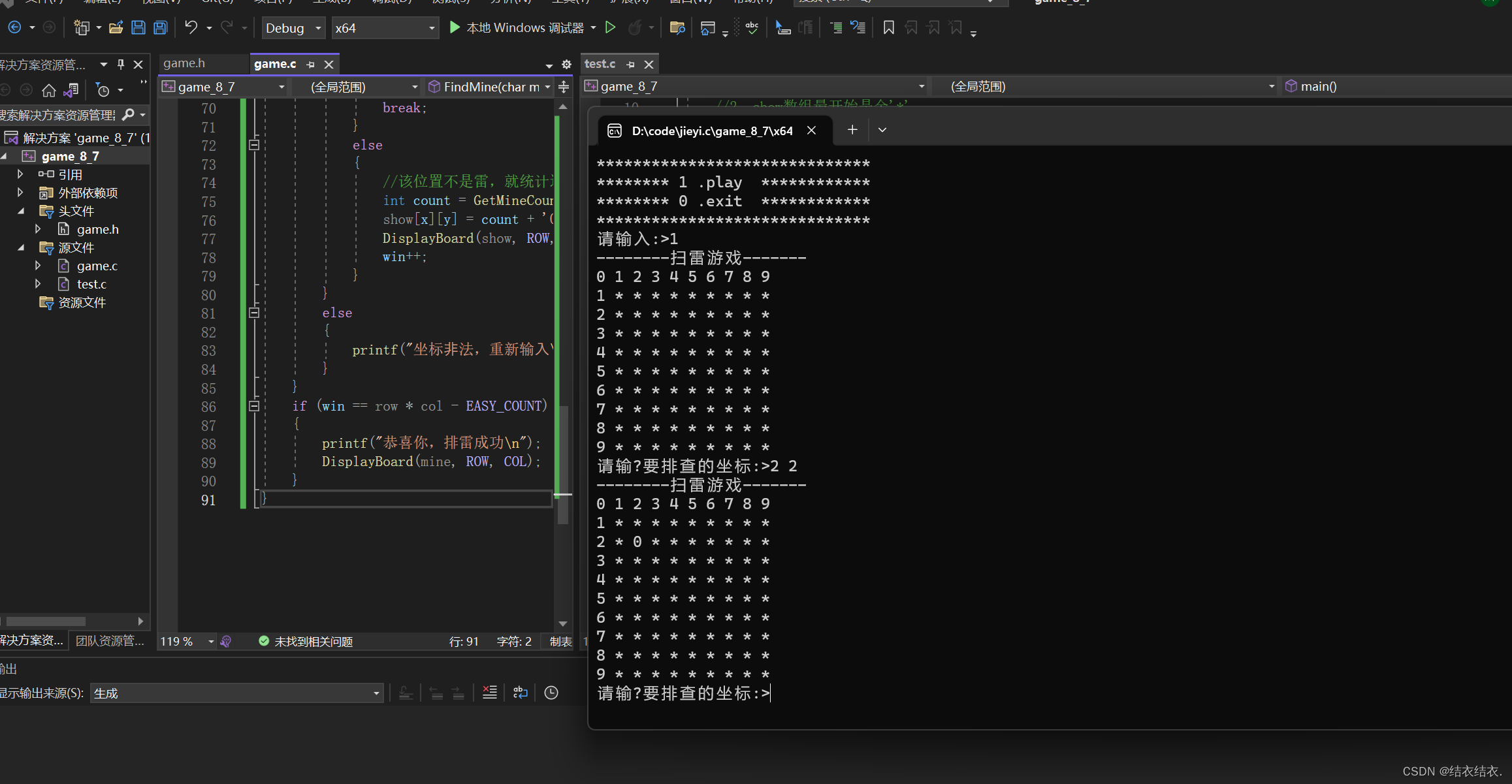Start without debugging using the hollow green arrow
1512x784 pixels.
(611, 27)
